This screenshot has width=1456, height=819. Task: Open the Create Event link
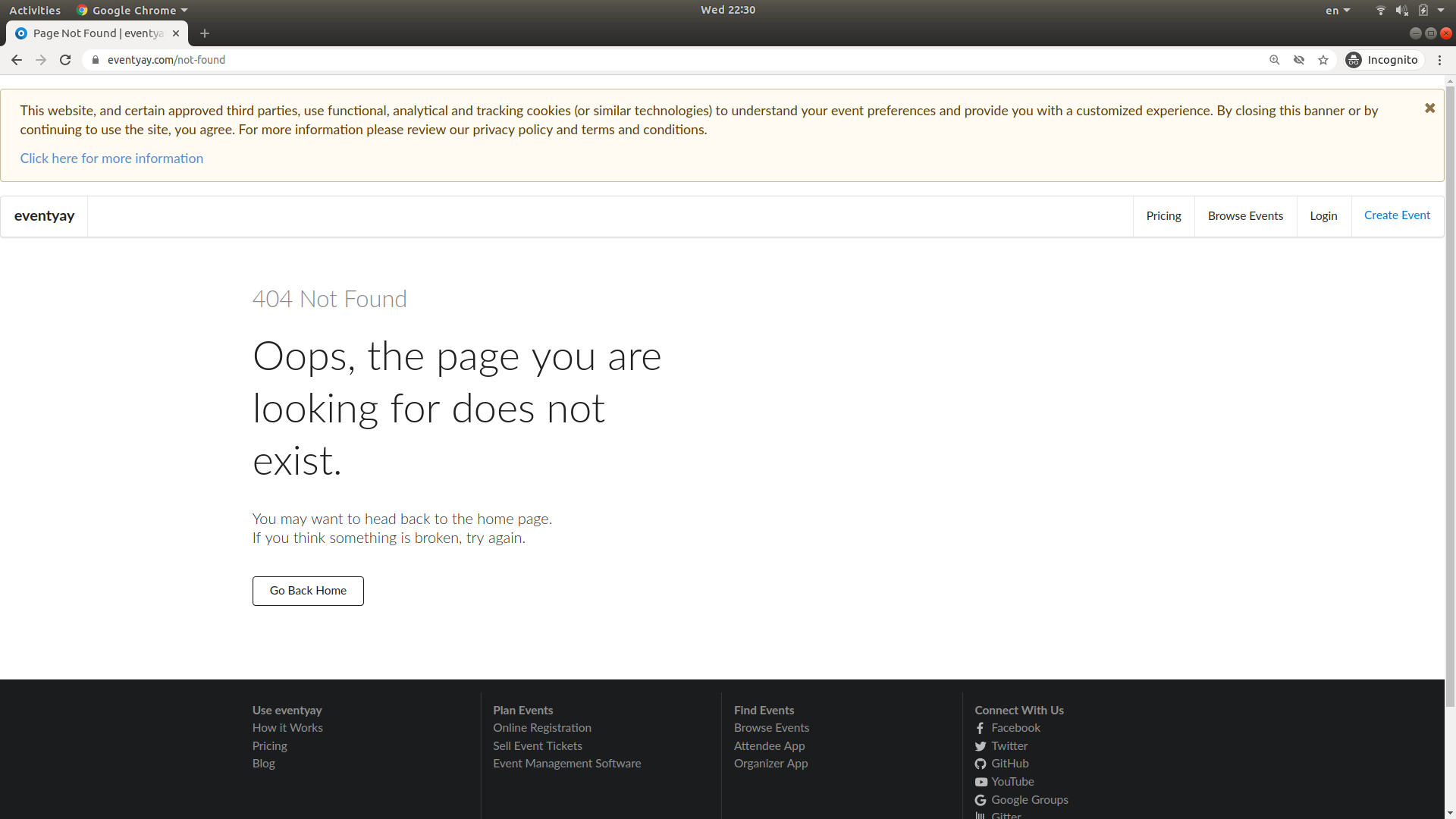coord(1398,215)
